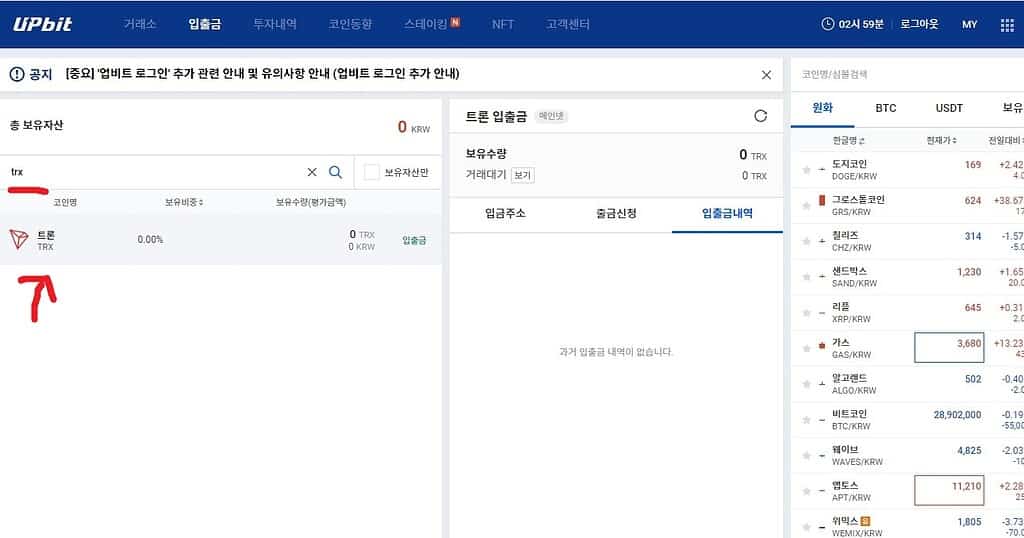The image size is (1024, 538).
Task: Sort market list by 전일대비
Action: click(1006, 140)
